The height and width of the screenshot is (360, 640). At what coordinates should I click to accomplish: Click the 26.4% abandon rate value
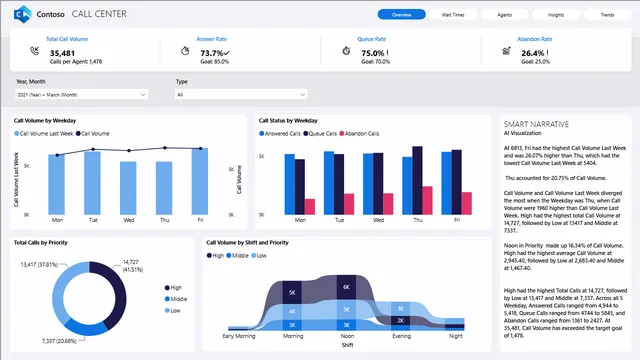click(533, 53)
